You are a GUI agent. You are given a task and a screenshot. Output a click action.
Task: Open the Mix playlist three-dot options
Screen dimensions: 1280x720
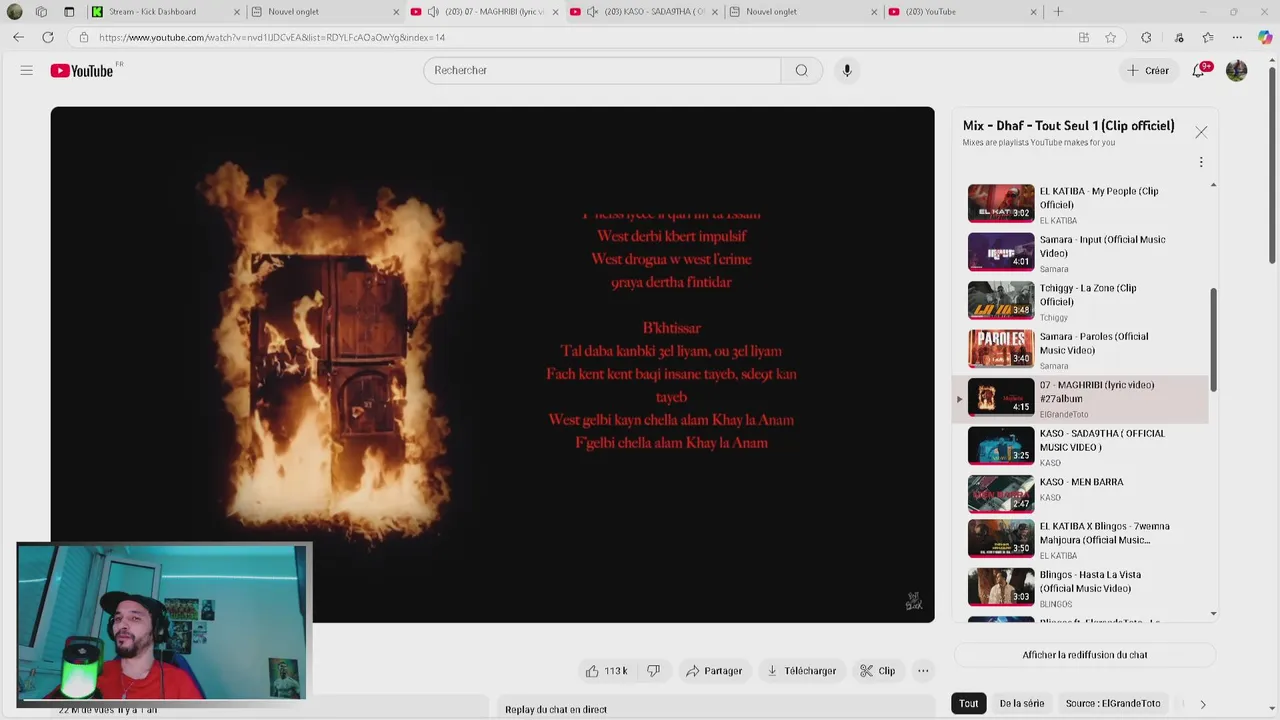(1201, 162)
